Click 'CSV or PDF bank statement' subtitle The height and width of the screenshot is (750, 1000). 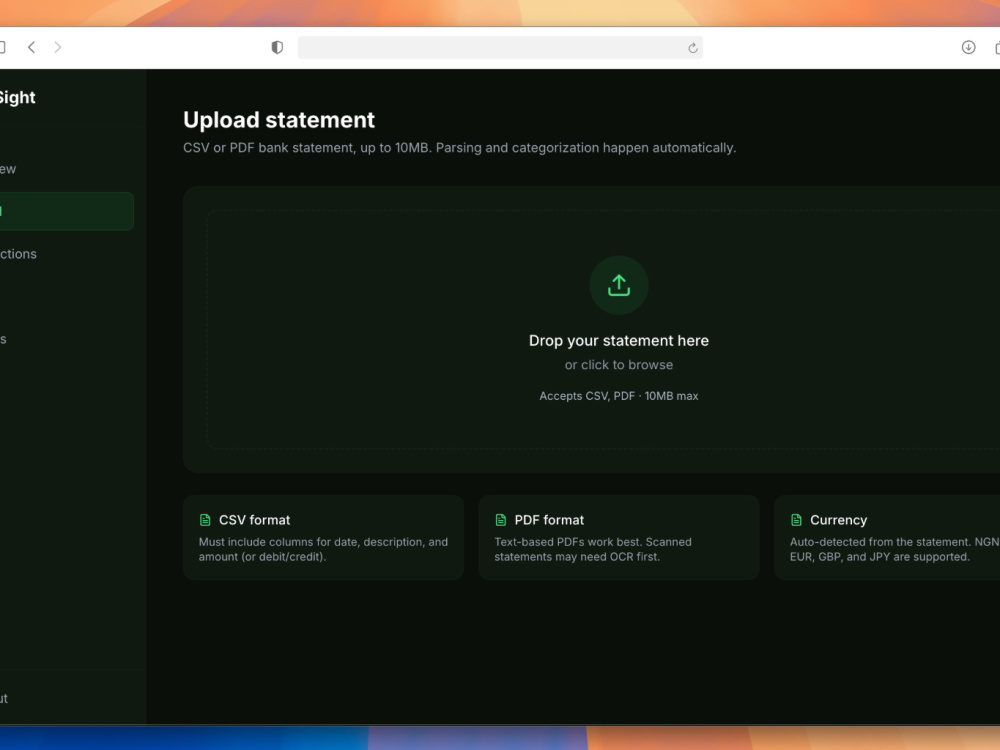pos(459,148)
